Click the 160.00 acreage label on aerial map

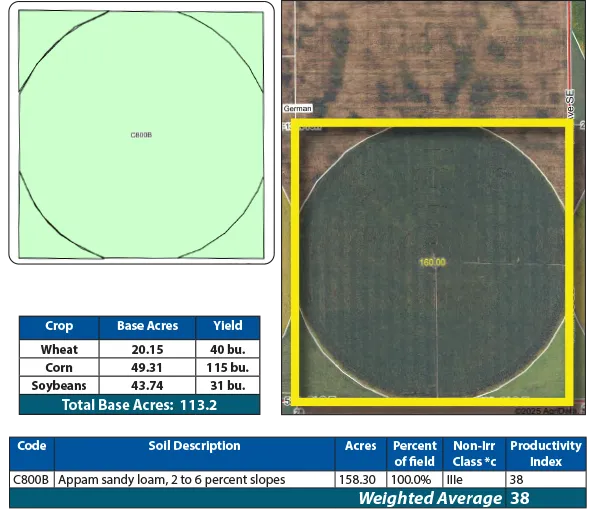coord(432,262)
